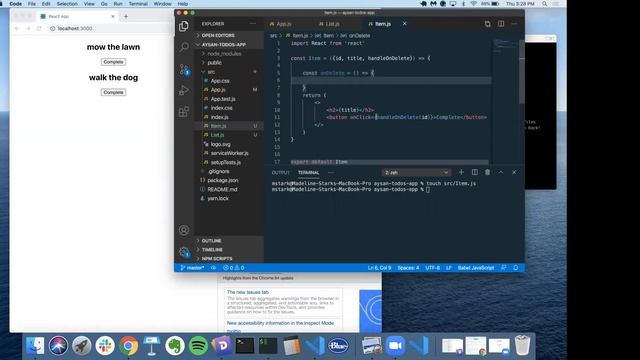Open the Manage gear in the activity bar
The height and width of the screenshot is (360, 640).
pos(184,252)
